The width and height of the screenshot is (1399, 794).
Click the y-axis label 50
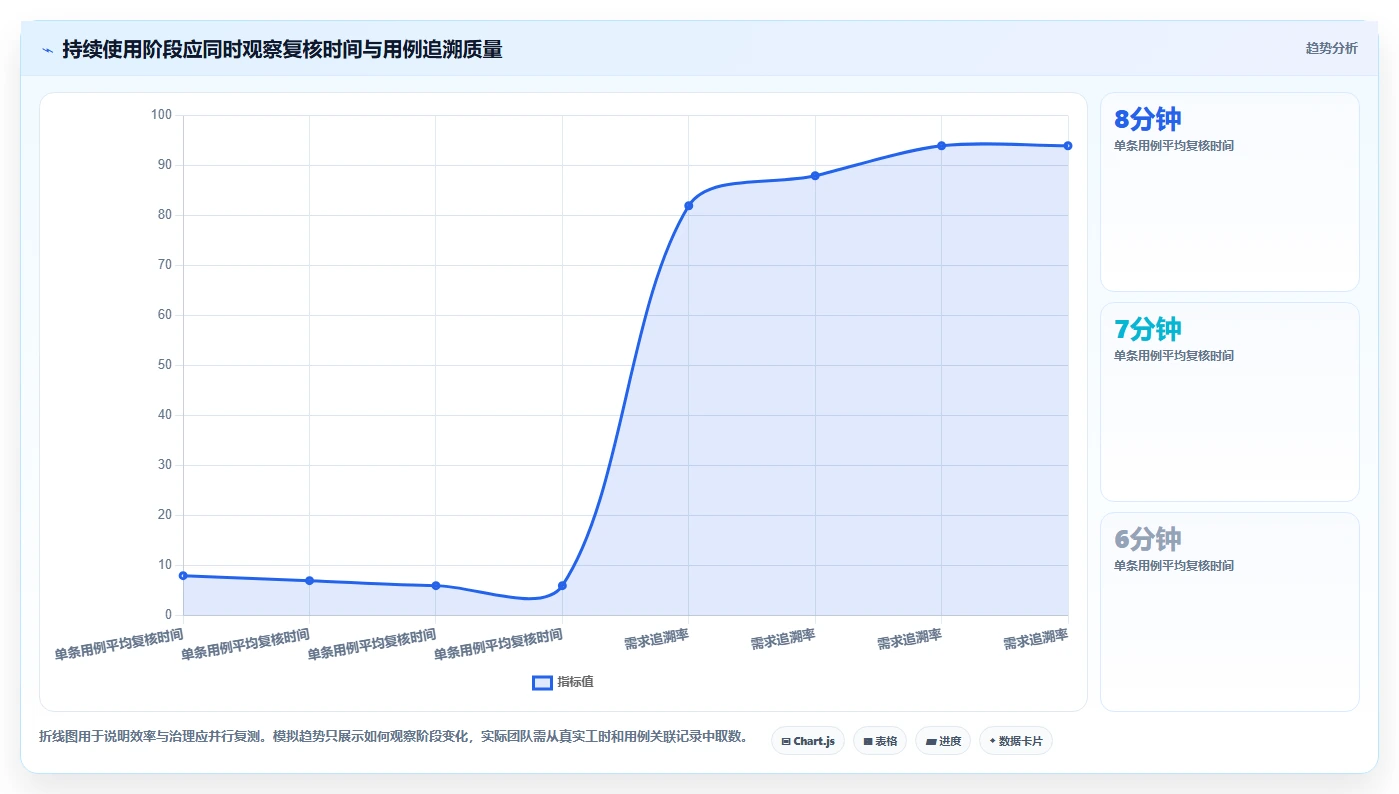[165, 365]
